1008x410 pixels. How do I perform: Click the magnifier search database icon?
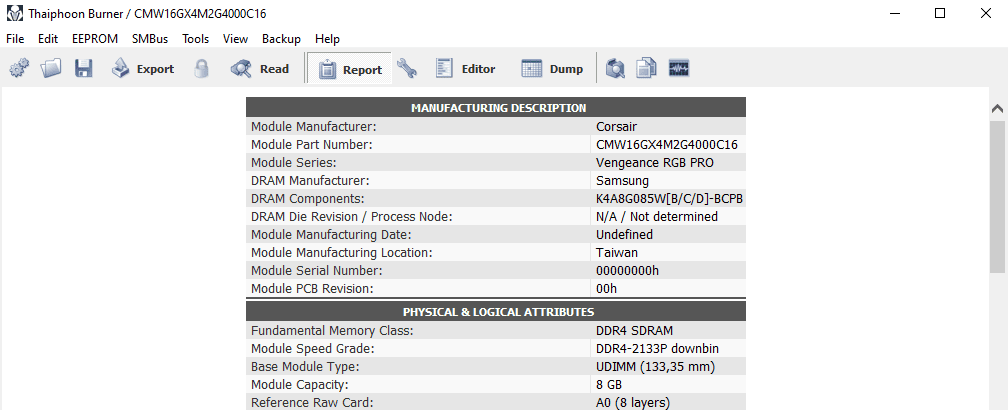point(615,68)
